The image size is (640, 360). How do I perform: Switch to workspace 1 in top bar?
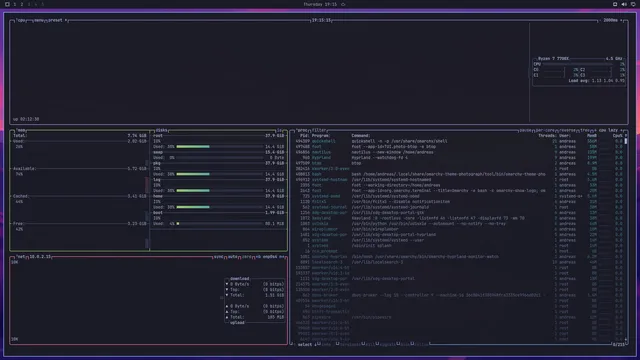tap(15, 4)
